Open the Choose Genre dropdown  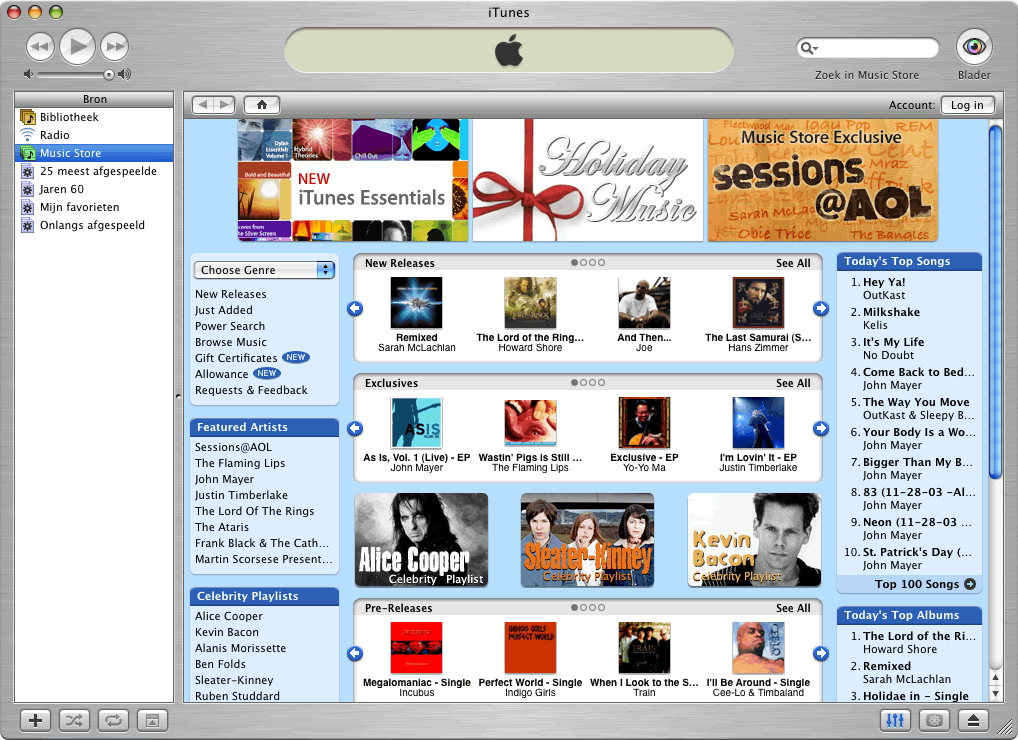point(264,270)
